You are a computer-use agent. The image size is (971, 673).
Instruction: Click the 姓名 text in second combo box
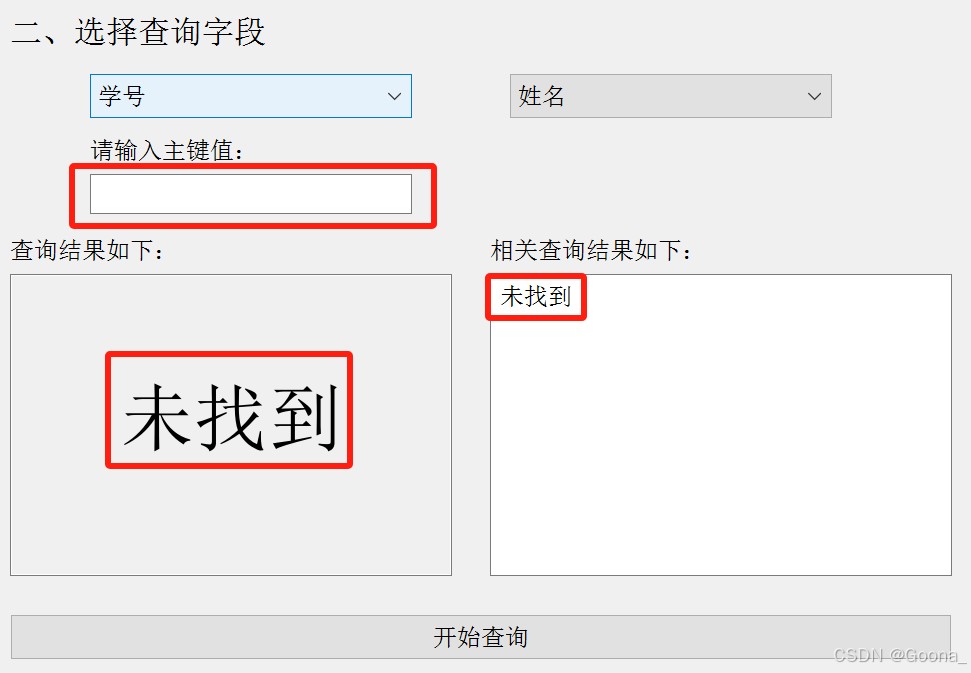click(541, 97)
